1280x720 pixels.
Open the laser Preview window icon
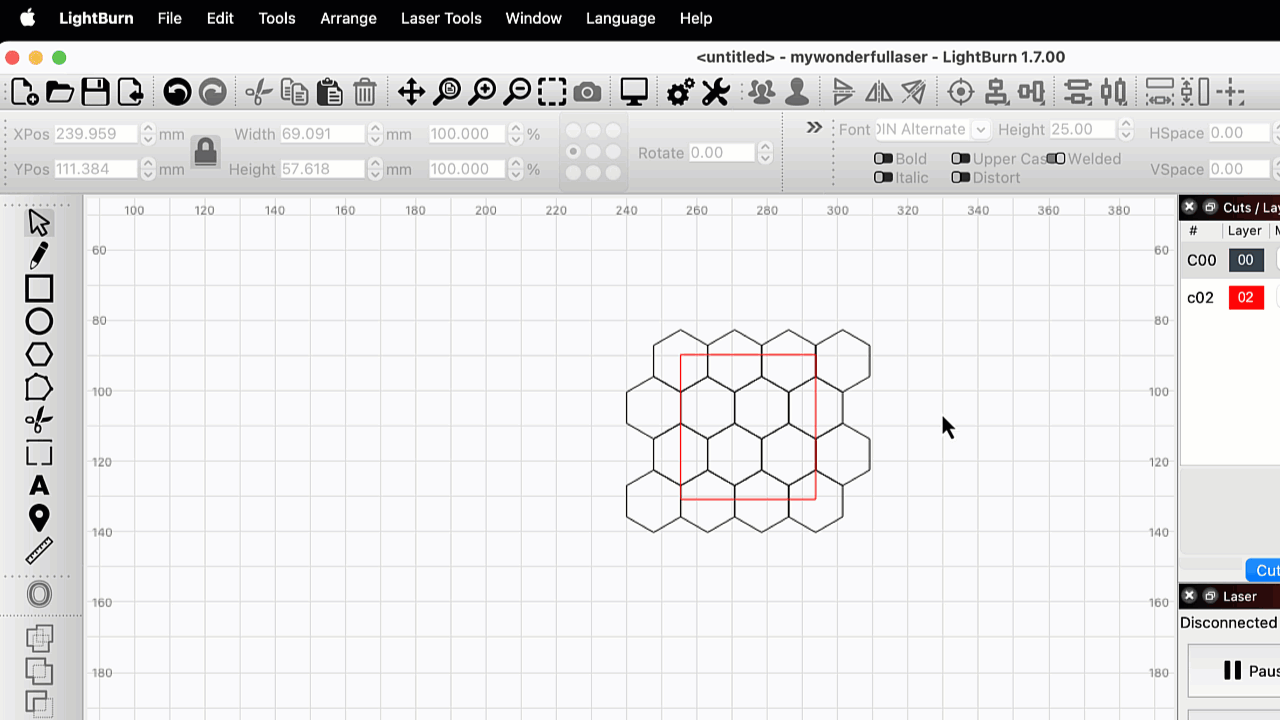(633, 91)
